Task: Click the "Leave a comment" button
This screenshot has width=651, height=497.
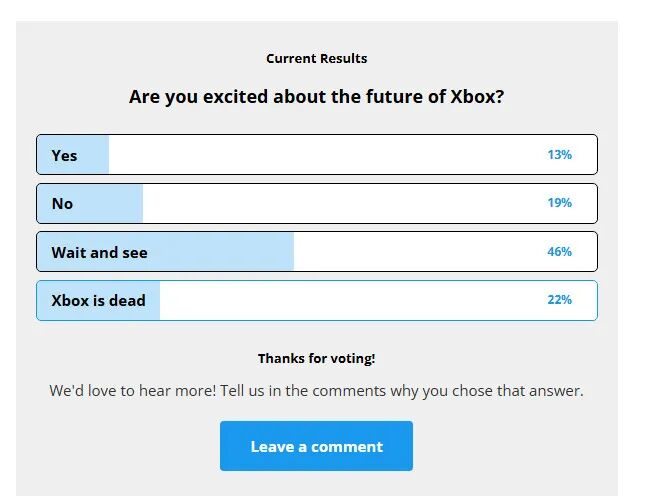Action: 316,446
